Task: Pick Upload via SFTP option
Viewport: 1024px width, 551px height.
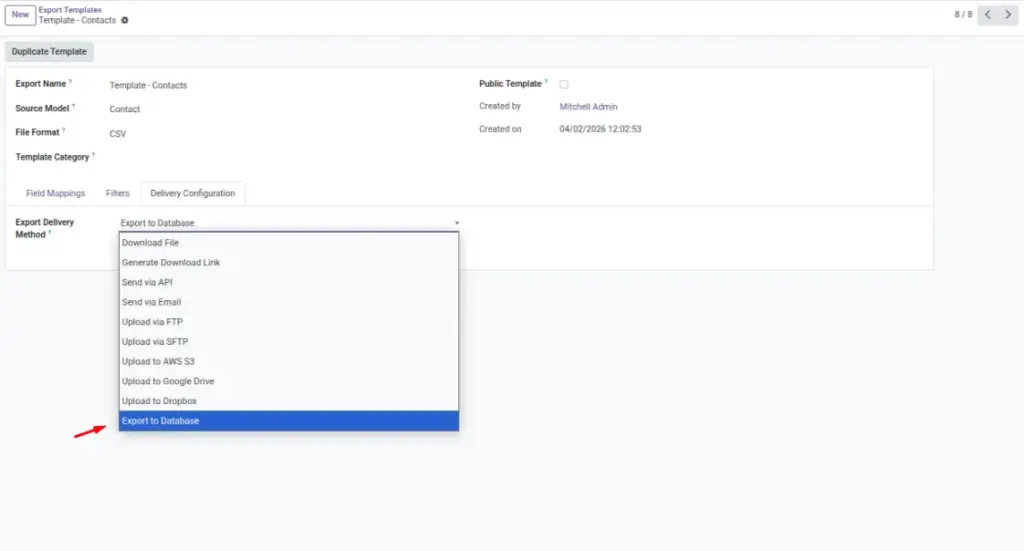Action: 289,341
